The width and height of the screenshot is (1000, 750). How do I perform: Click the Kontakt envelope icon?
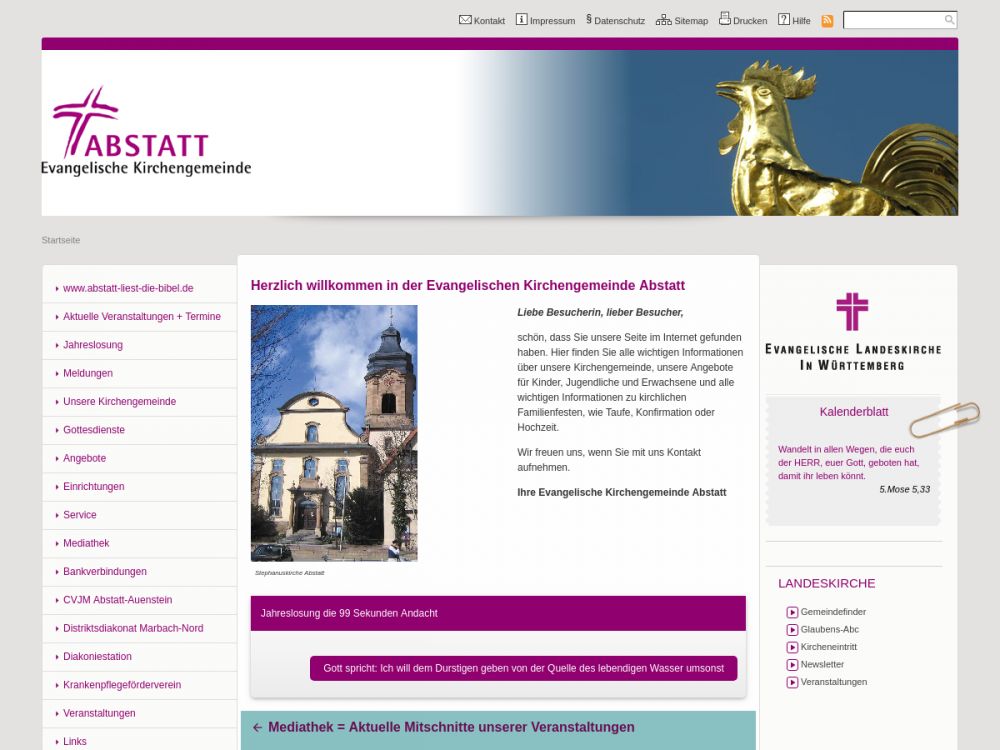coord(465,19)
